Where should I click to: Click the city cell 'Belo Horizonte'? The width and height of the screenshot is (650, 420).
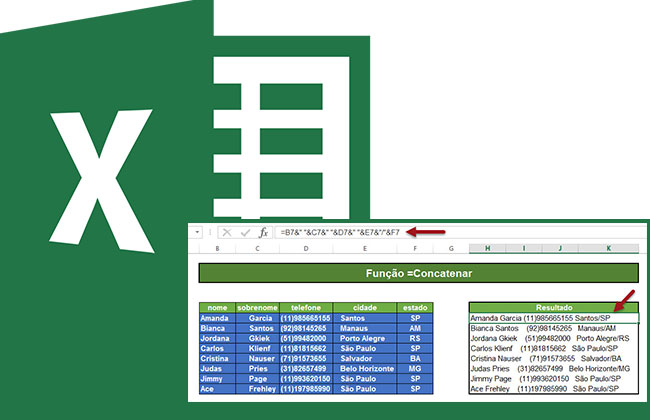365,369
